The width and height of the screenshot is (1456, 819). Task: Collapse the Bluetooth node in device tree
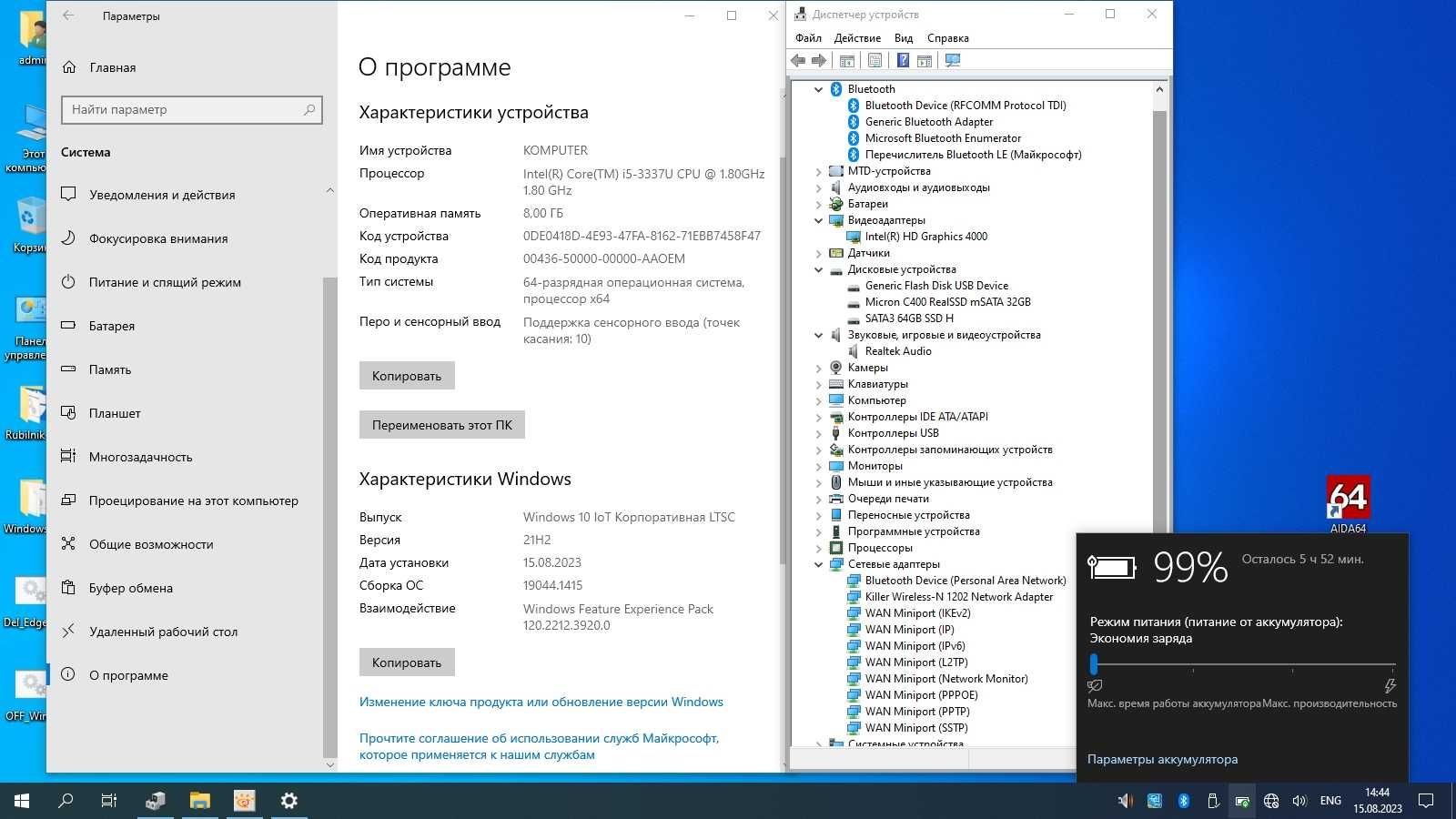(x=818, y=89)
